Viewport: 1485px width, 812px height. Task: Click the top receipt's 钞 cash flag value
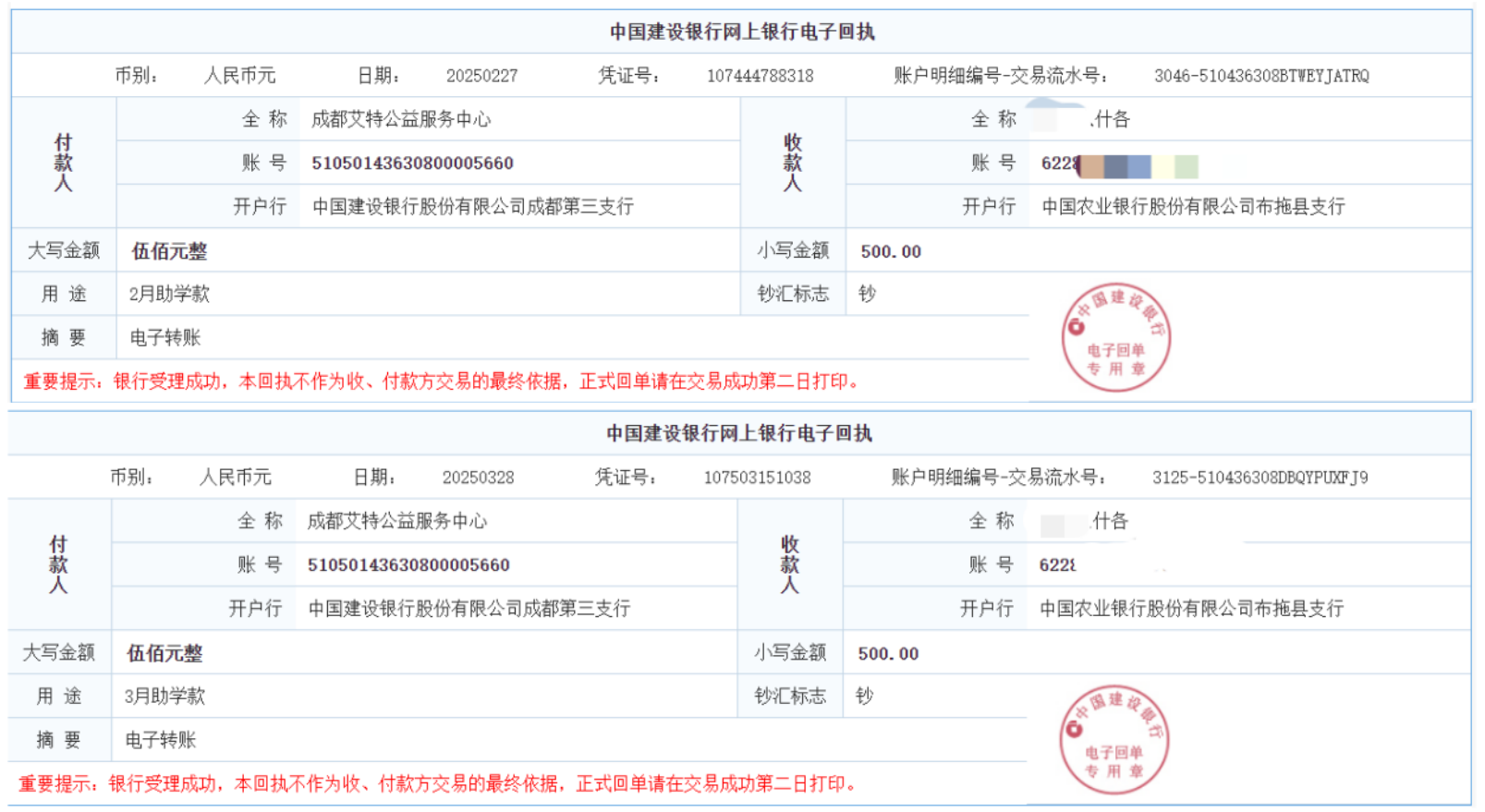pos(867,294)
